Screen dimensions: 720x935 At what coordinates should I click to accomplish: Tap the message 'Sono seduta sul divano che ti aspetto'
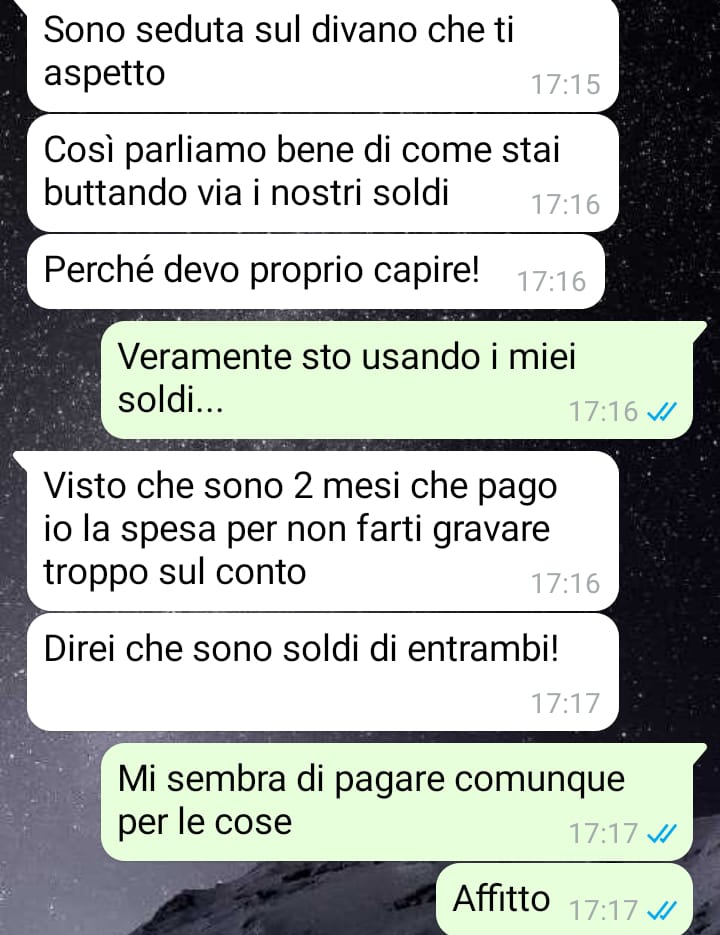(x=322, y=55)
